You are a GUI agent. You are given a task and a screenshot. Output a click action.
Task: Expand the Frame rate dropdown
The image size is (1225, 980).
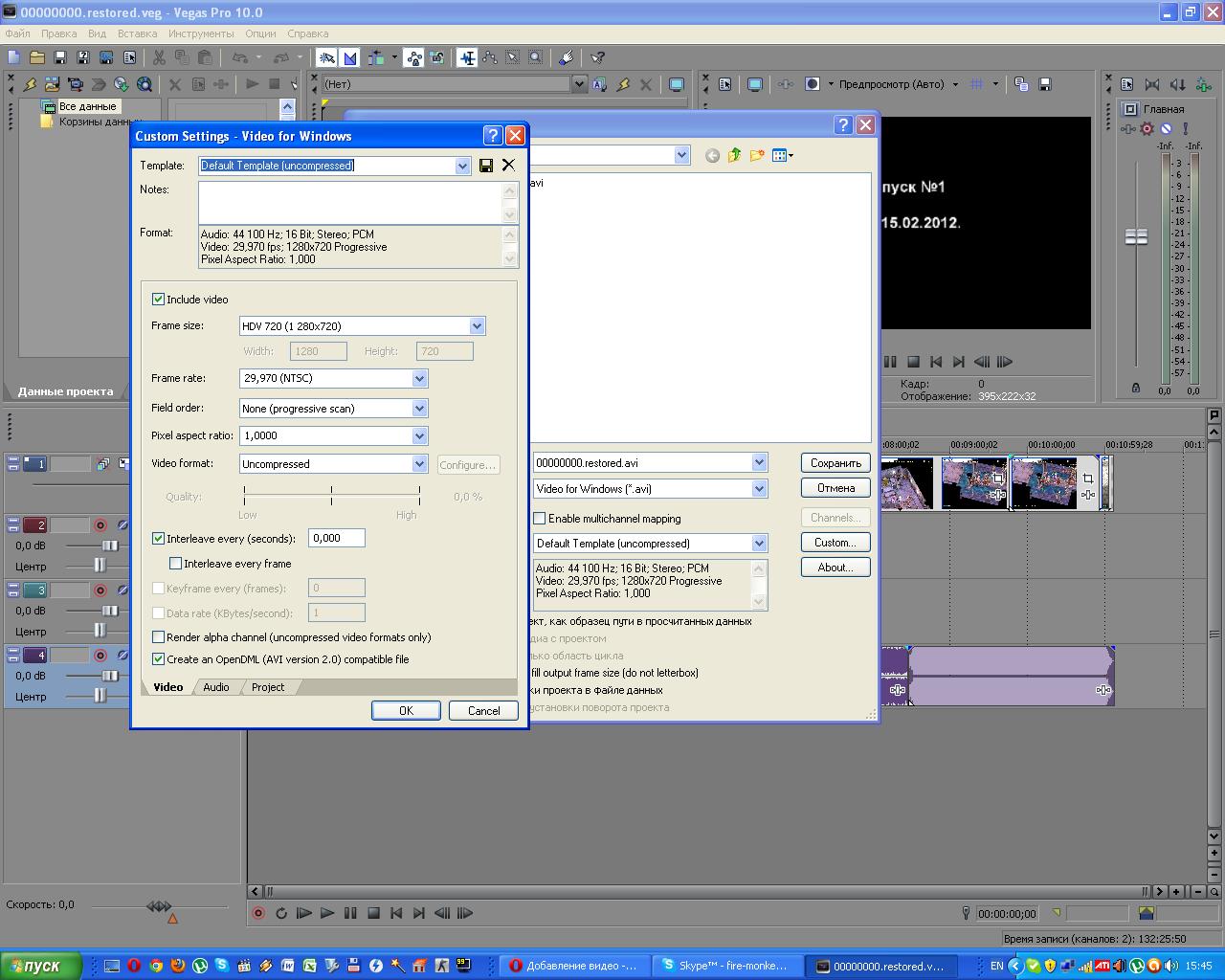419,379
